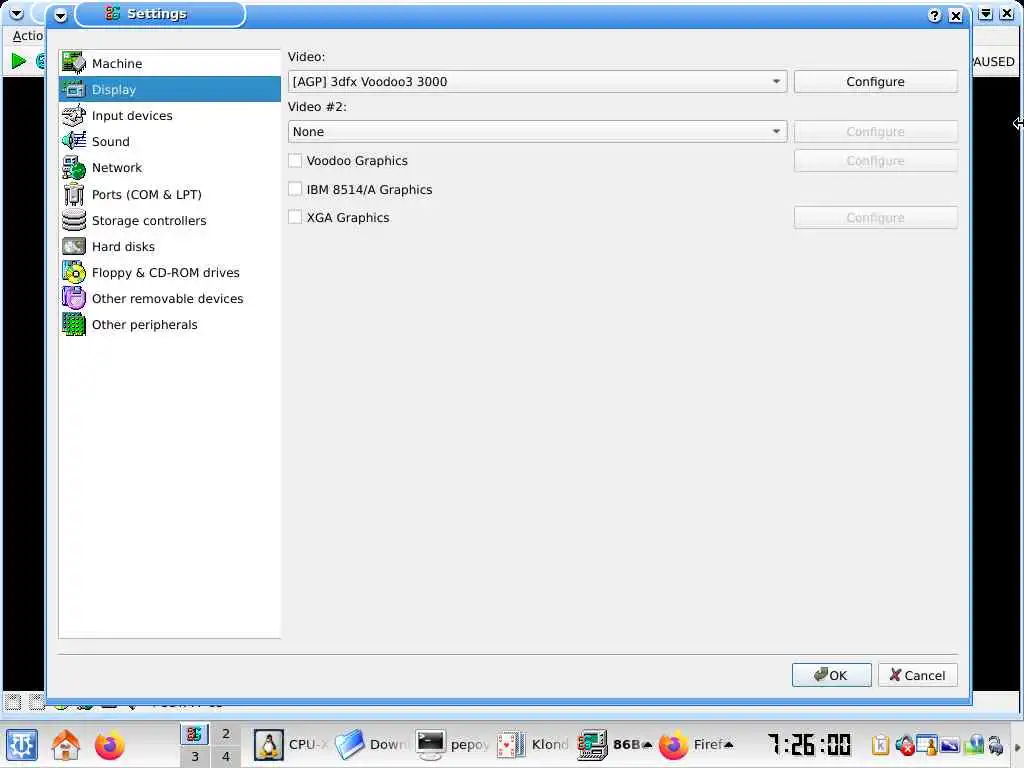Open the Settings window title menu arrow
Image resolution: width=1024 pixels, height=768 pixels.
pos(61,15)
